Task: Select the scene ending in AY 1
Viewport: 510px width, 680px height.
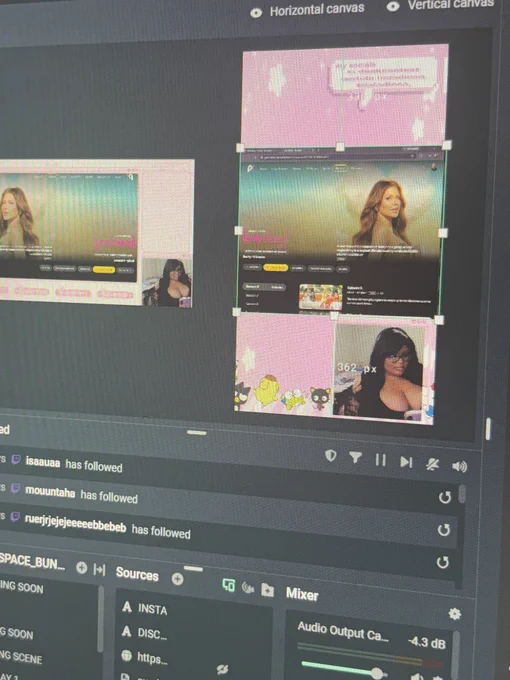Action: [x=10, y=677]
